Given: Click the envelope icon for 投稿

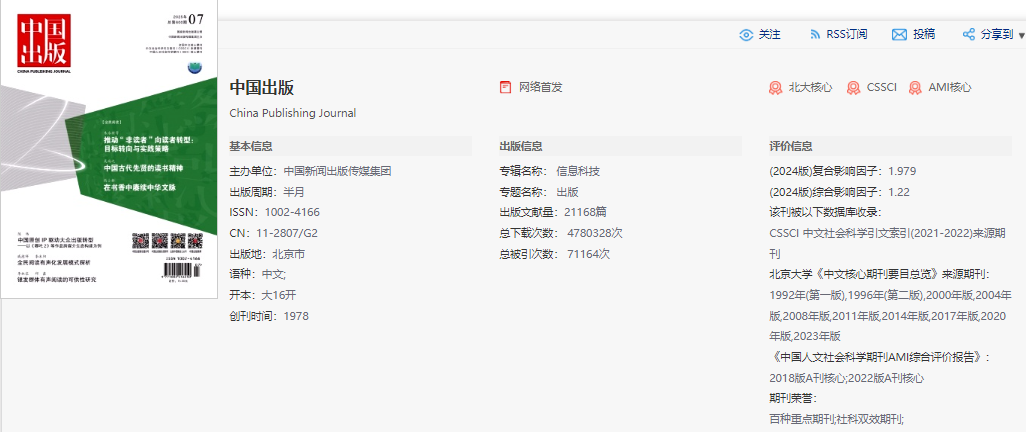Looking at the screenshot, I should [x=899, y=34].
